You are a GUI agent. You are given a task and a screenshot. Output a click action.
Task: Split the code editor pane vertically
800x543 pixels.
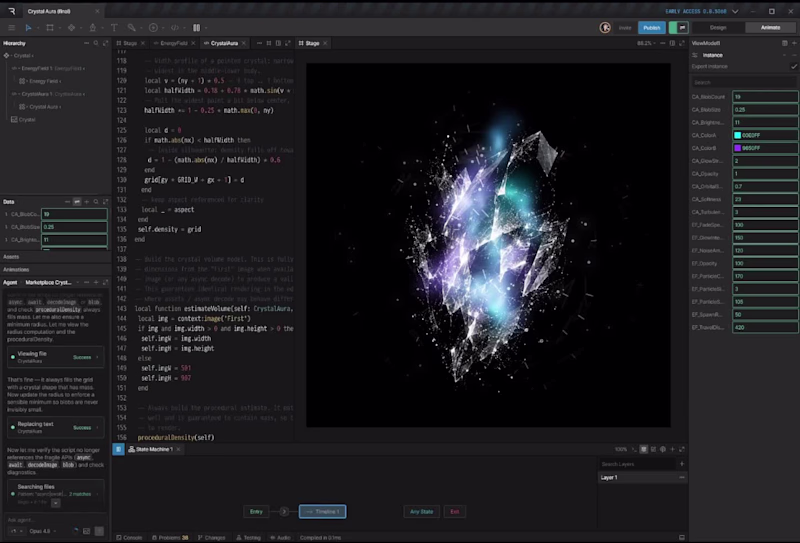click(x=278, y=43)
